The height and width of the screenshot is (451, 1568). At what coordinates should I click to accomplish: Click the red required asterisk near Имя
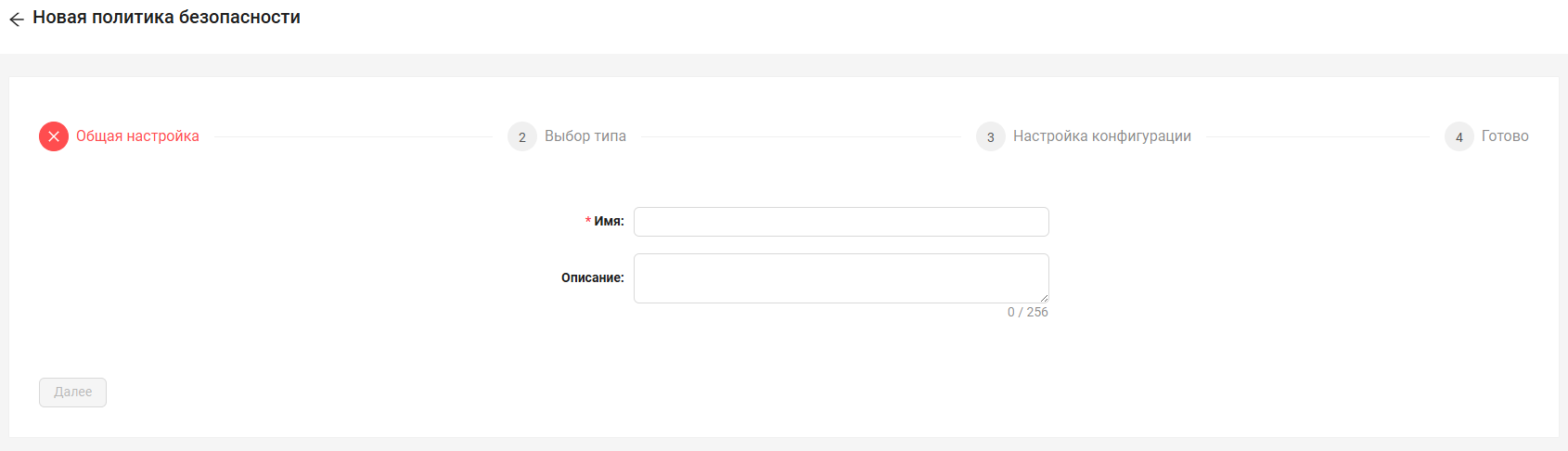click(588, 221)
